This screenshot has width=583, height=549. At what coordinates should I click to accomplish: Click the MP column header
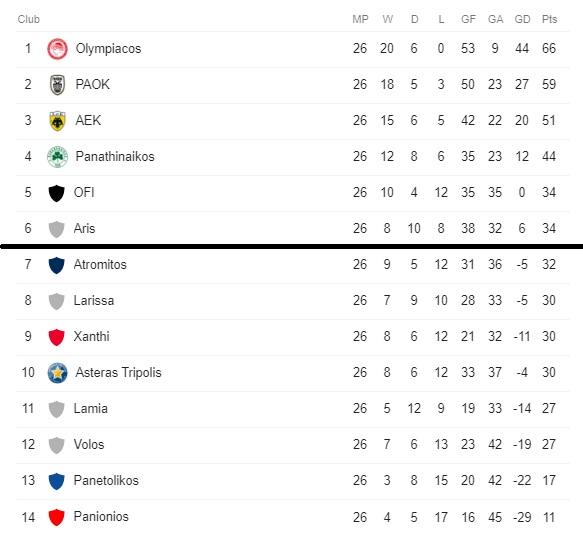tap(360, 19)
